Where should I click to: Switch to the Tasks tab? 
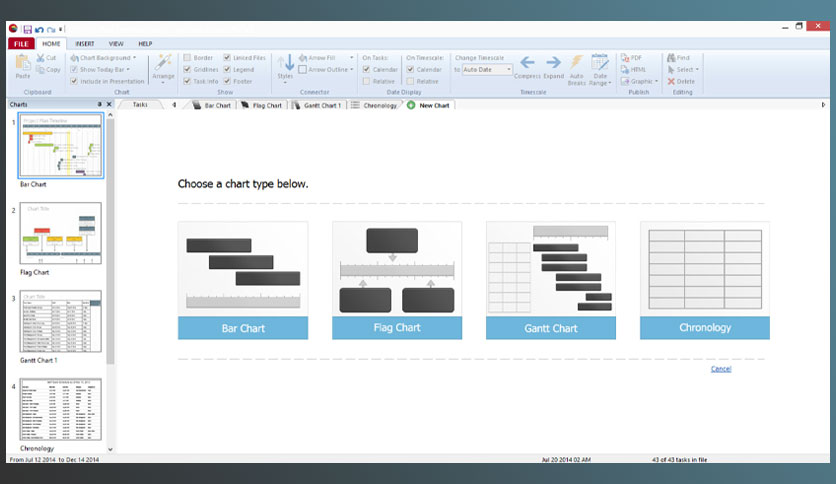tap(140, 105)
